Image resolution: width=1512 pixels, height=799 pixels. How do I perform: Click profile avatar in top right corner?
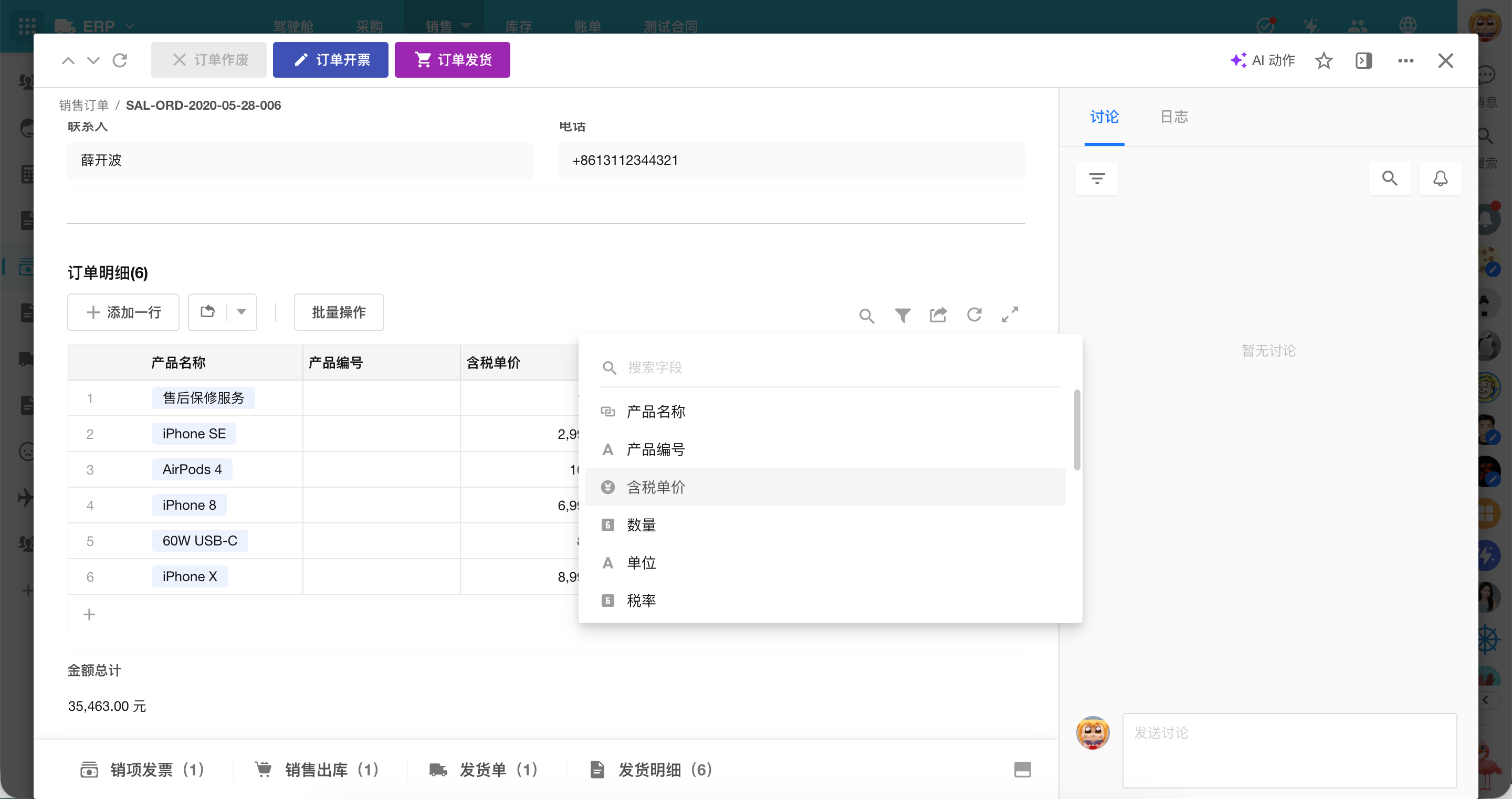(x=1484, y=25)
